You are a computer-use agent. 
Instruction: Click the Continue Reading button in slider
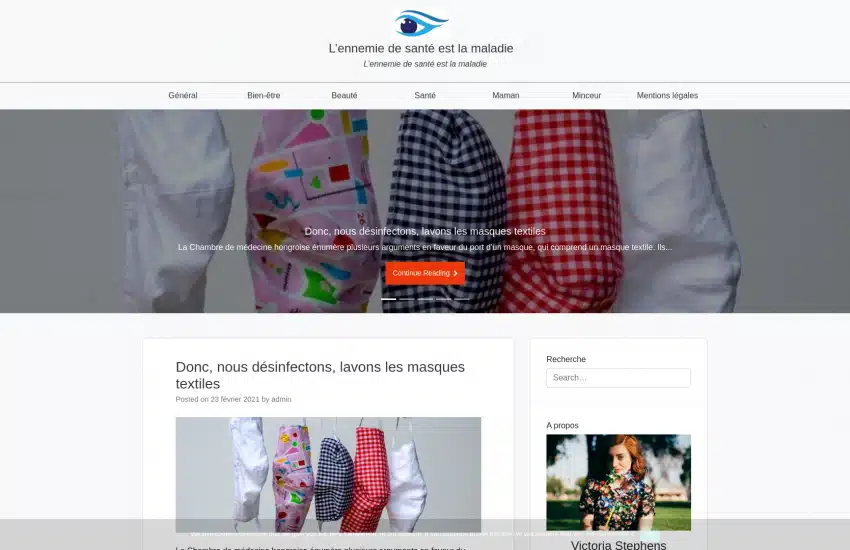(425, 273)
